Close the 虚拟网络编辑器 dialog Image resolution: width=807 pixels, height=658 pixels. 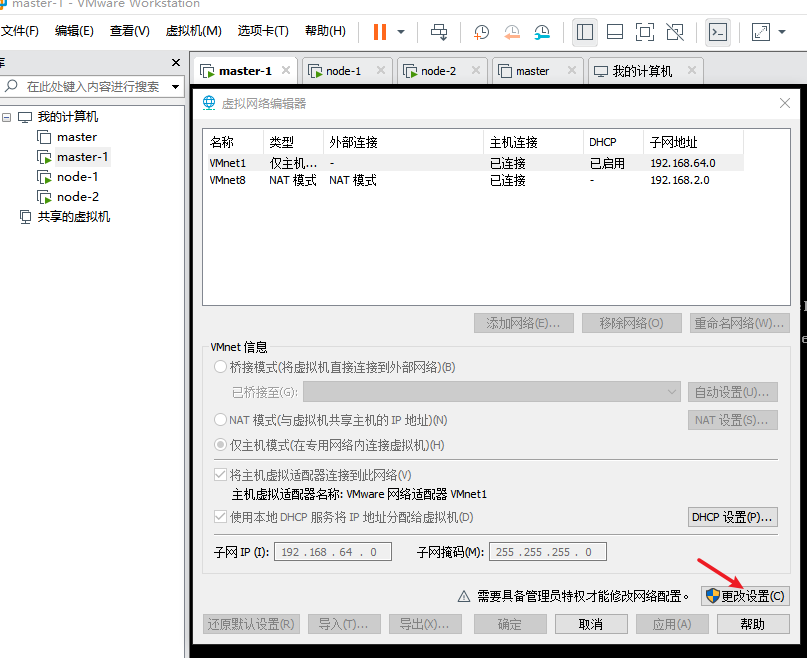(x=785, y=103)
